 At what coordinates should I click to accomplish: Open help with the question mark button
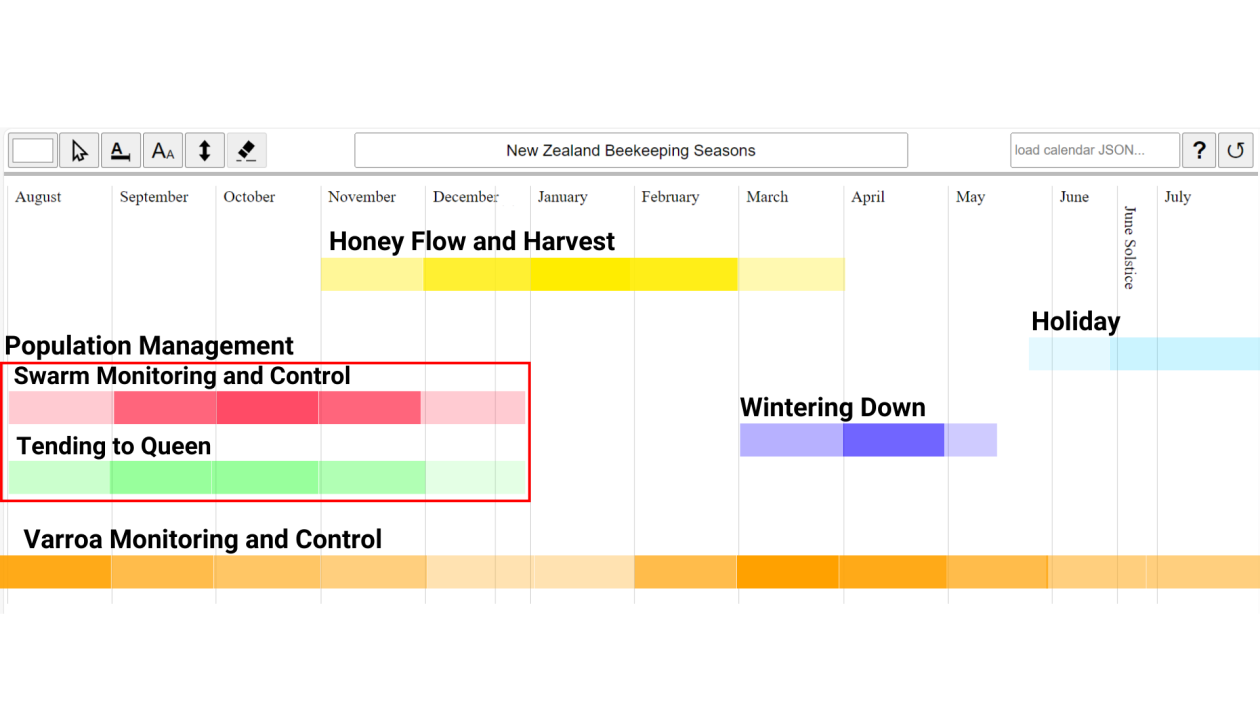coord(1199,151)
